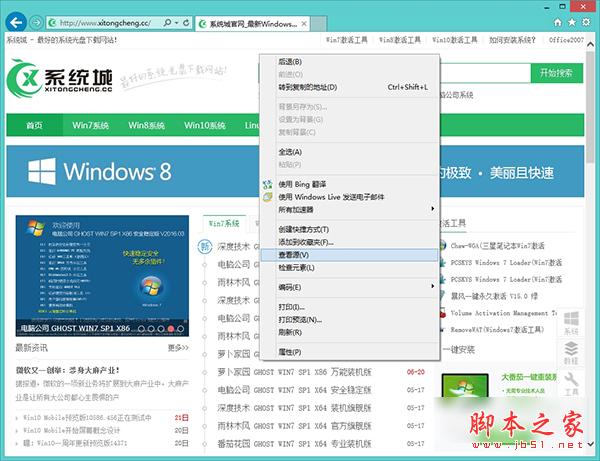Screen dimensions: 600x461
Task: Click the Windows Live mail icon in menu
Action: pyautogui.click(x=267, y=197)
